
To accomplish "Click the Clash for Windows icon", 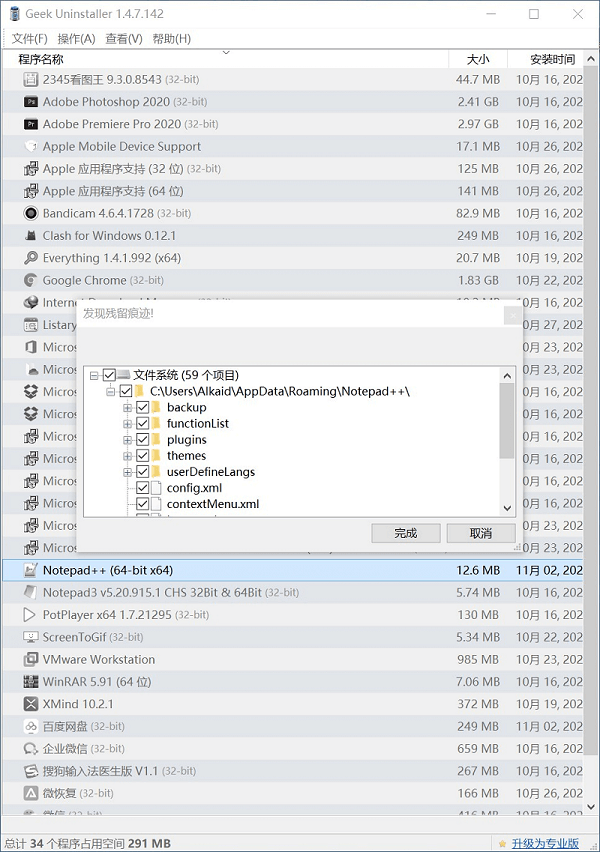I will pos(32,236).
